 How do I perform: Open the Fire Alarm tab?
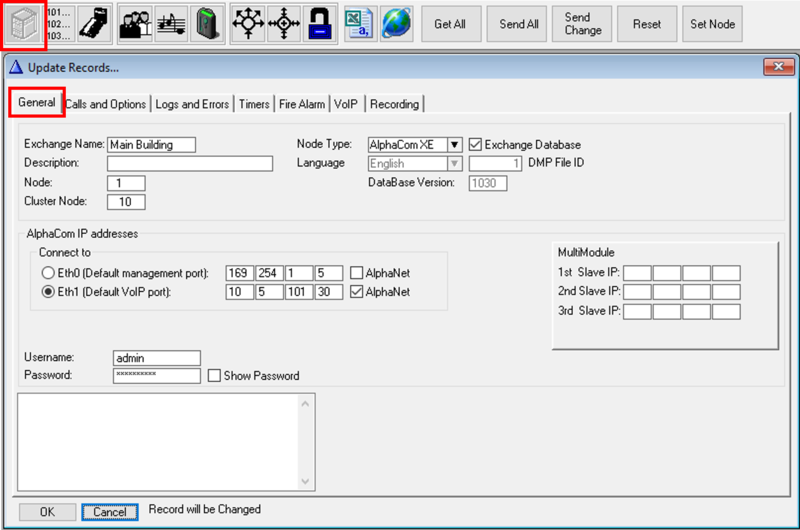[301, 104]
